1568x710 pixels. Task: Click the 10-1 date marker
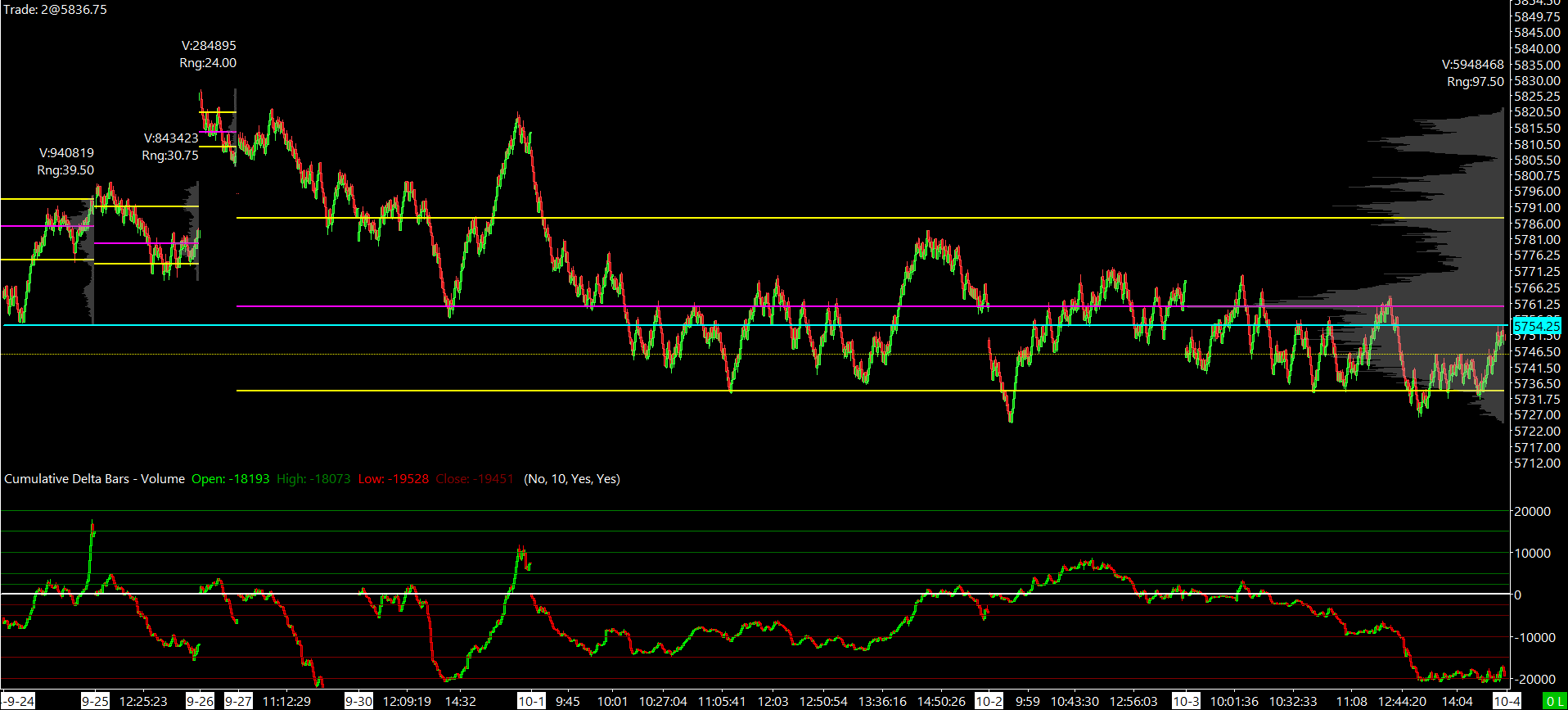pos(531,701)
